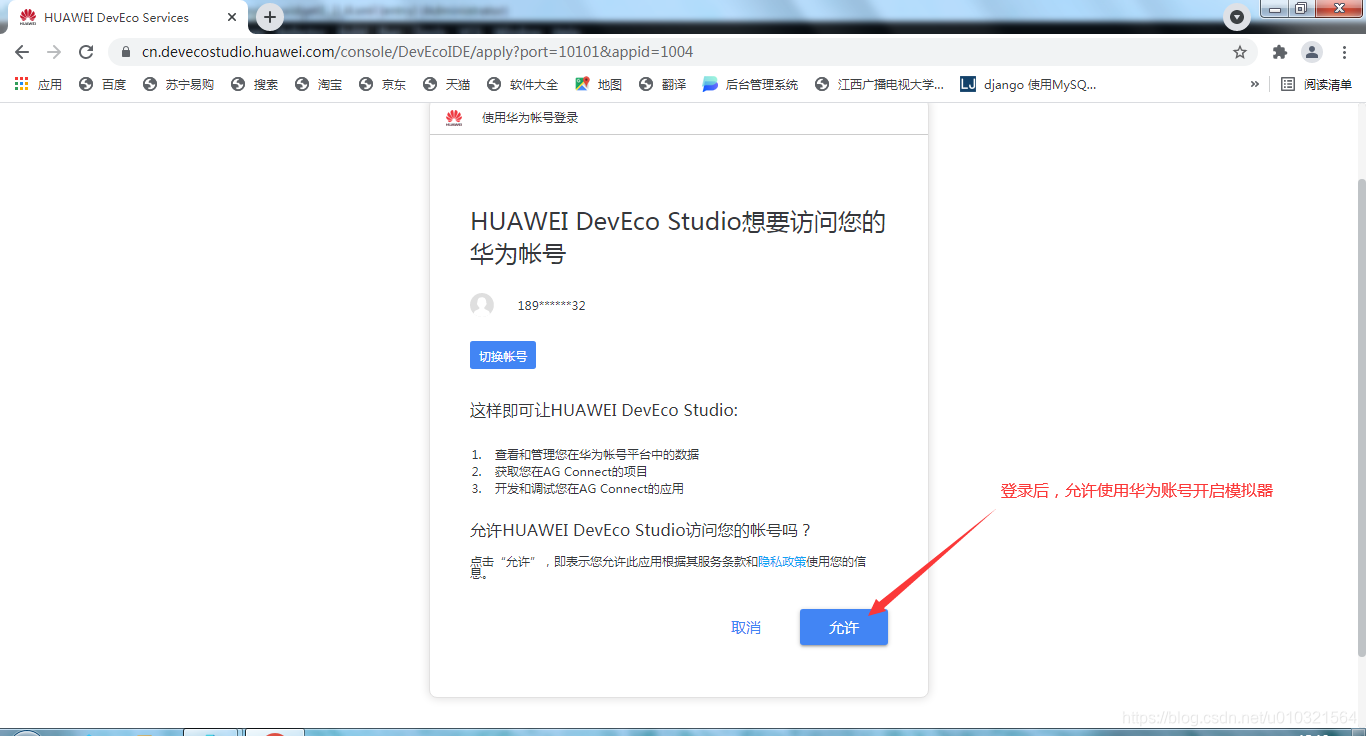Click the 取消 link

pos(746,627)
